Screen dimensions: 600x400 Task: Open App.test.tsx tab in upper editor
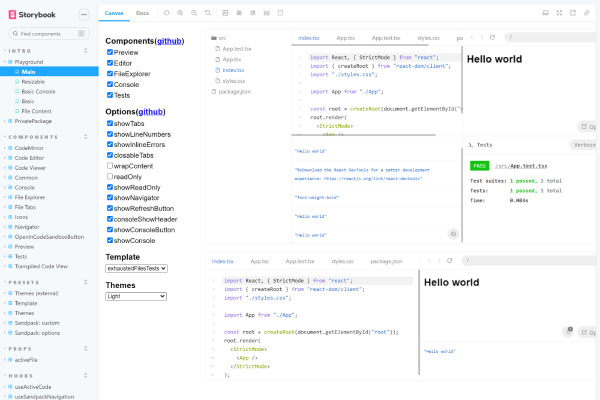click(x=386, y=38)
